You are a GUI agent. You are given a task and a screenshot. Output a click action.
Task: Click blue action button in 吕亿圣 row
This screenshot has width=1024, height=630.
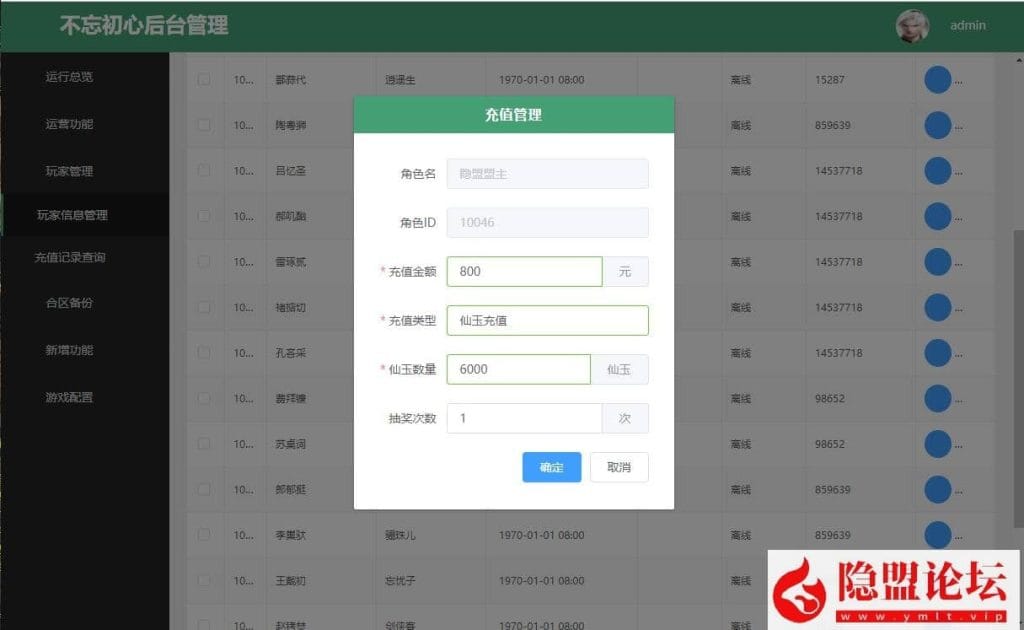(x=937, y=171)
